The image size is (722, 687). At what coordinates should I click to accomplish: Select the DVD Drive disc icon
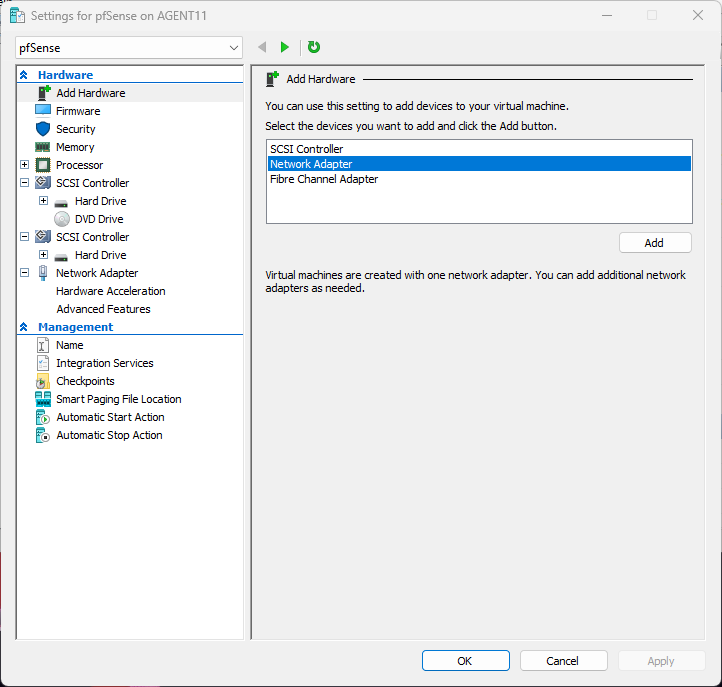(x=62, y=219)
